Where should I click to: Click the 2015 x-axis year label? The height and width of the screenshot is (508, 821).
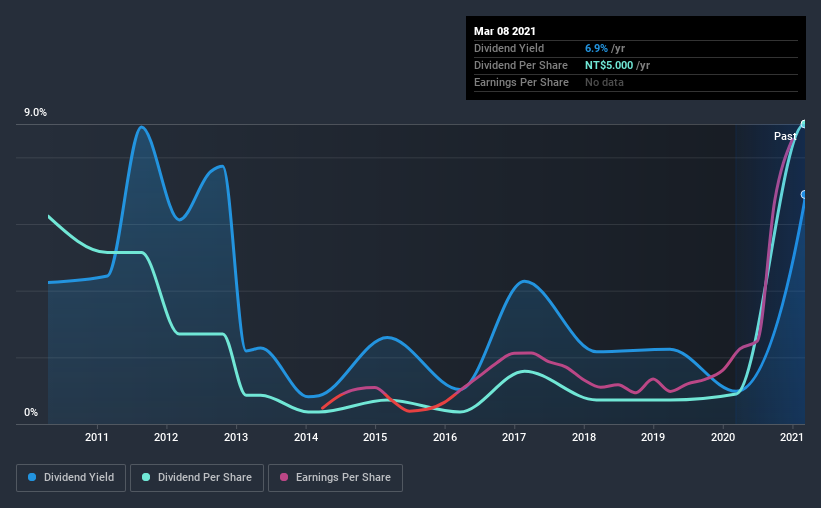pyautogui.click(x=375, y=437)
